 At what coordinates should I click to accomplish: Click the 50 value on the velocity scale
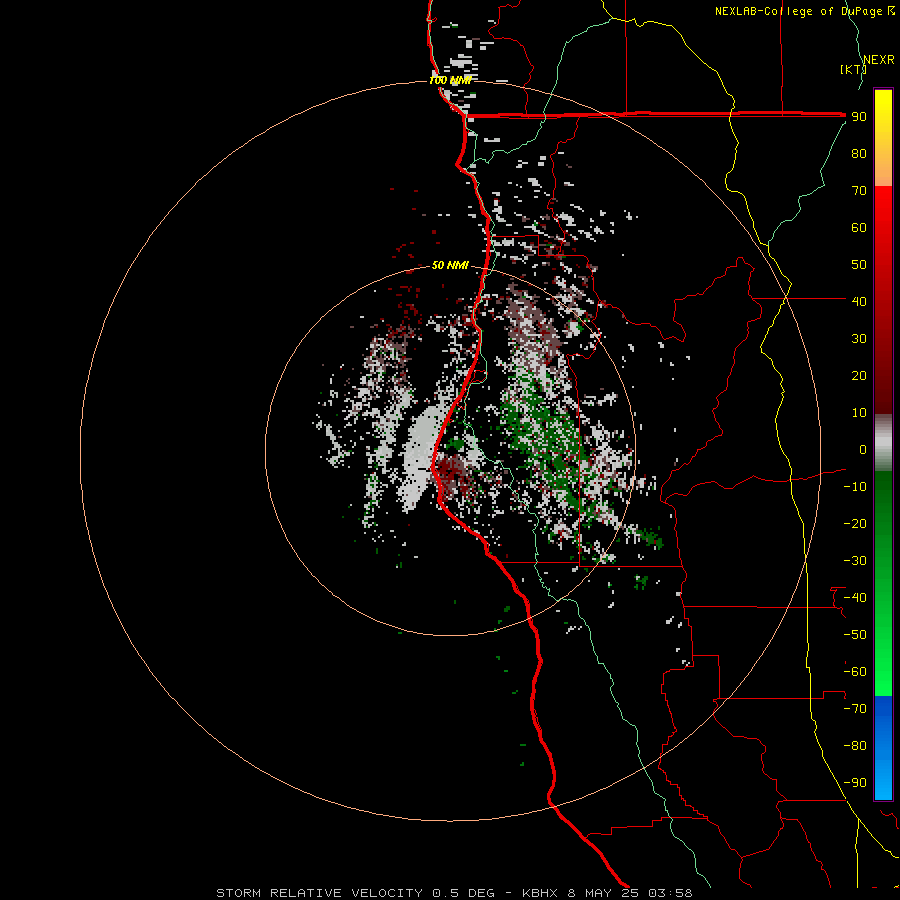[x=859, y=265]
